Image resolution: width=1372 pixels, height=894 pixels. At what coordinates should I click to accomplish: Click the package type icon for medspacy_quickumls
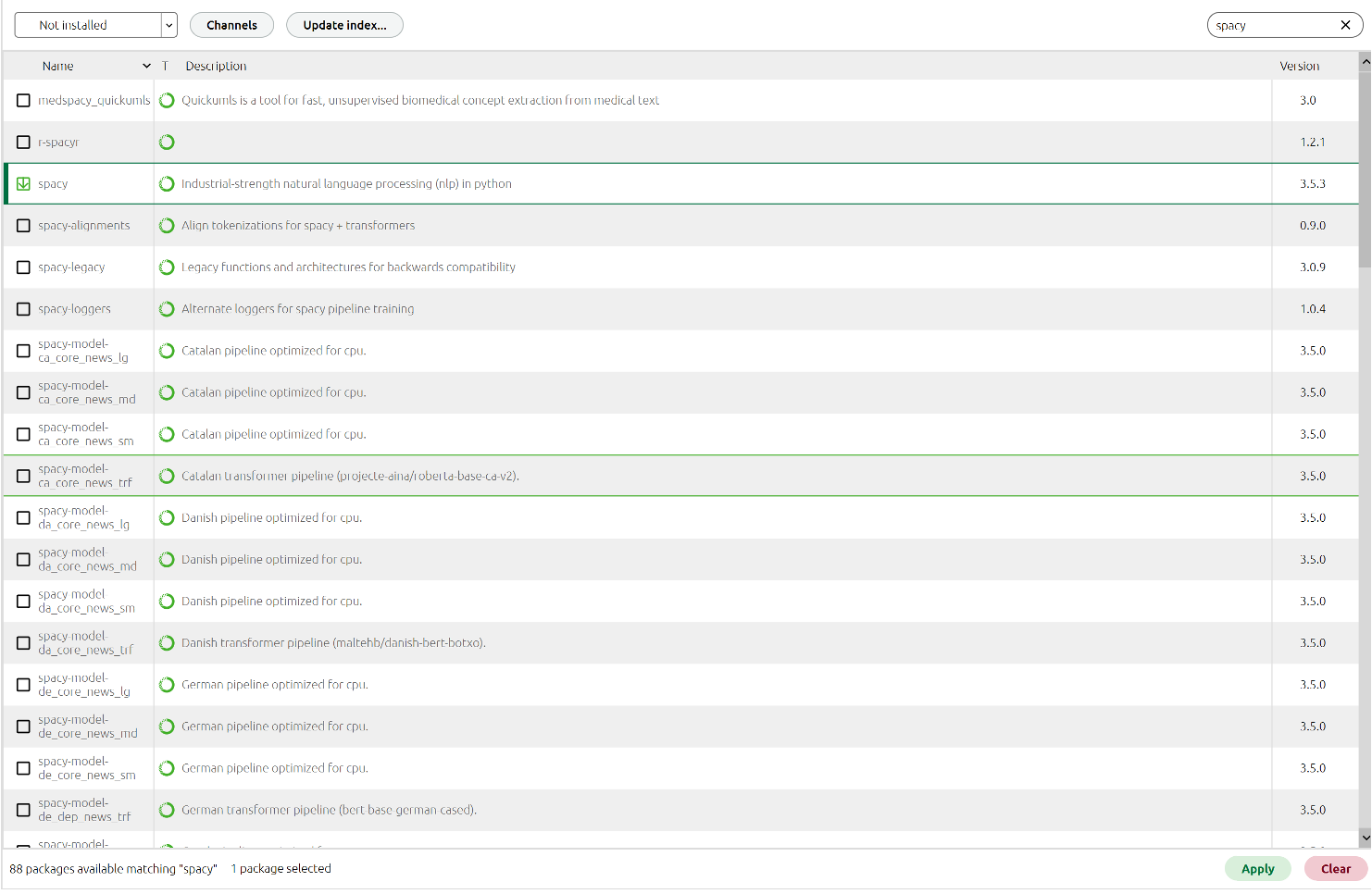167,101
